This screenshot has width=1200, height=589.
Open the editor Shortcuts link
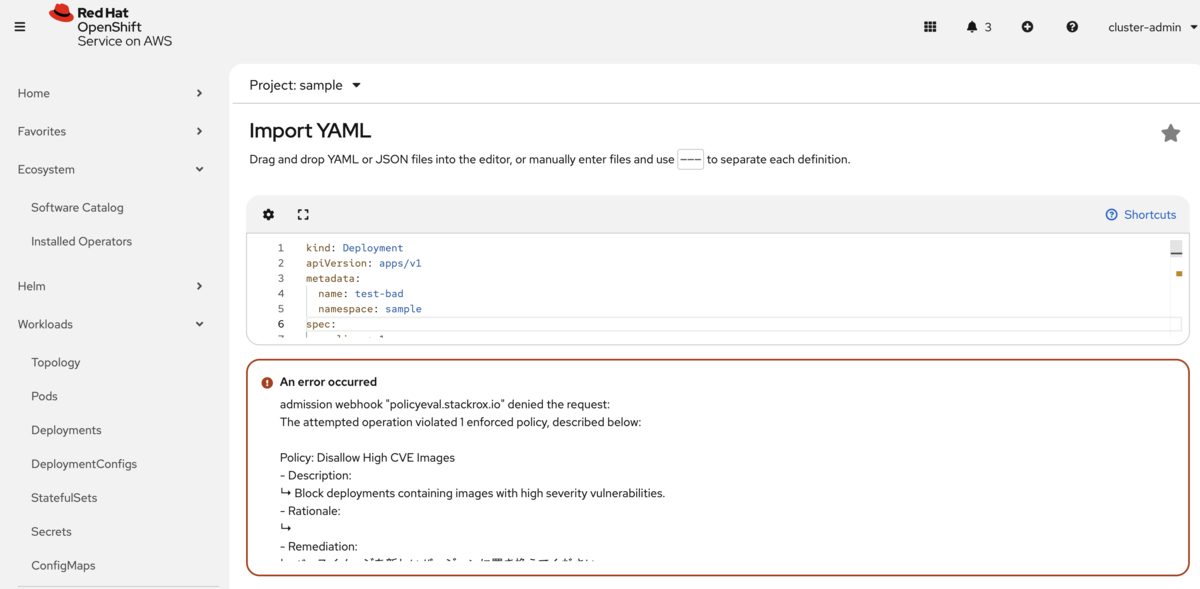click(1141, 215)
